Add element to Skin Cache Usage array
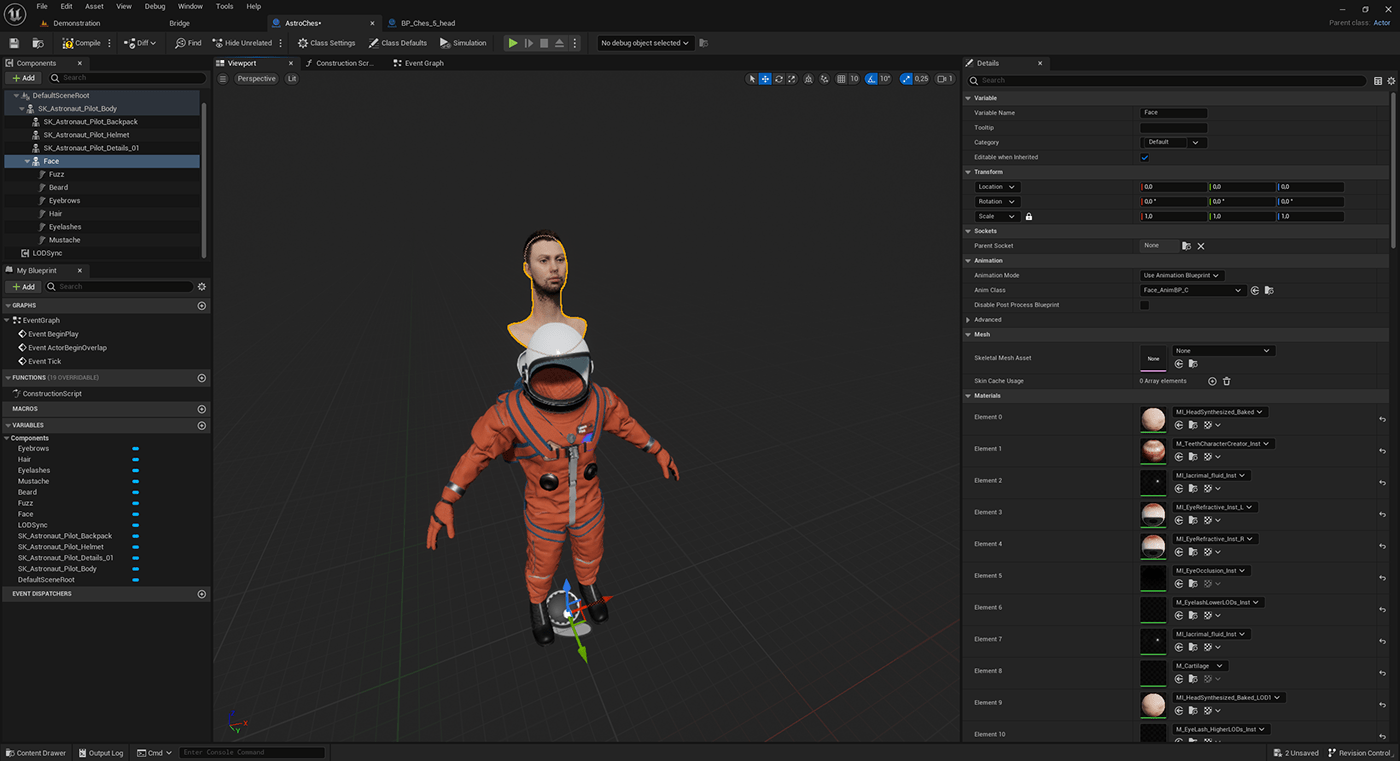 1212,381
